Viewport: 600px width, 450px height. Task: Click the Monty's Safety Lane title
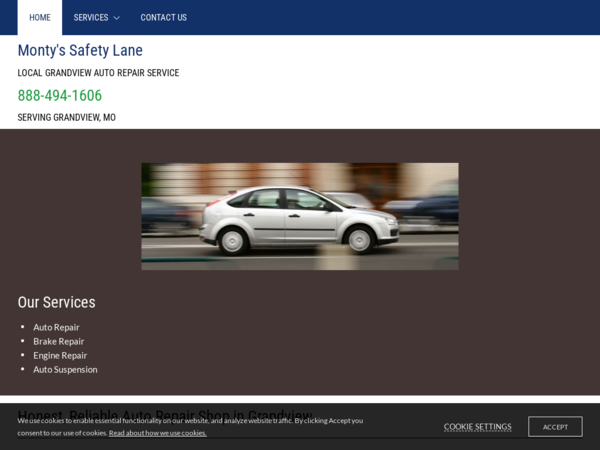[80, 51]
